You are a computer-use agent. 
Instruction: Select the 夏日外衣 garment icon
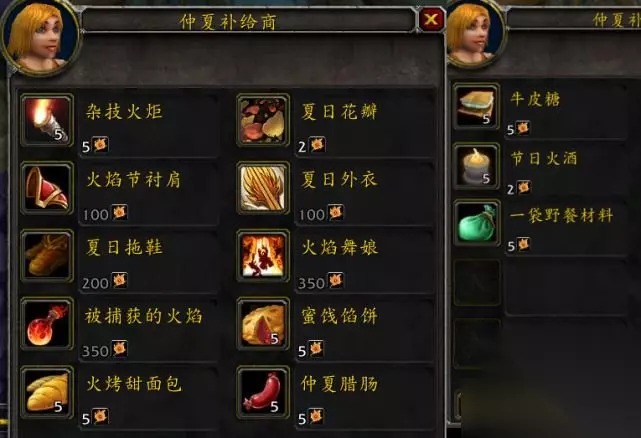point(263,188)
